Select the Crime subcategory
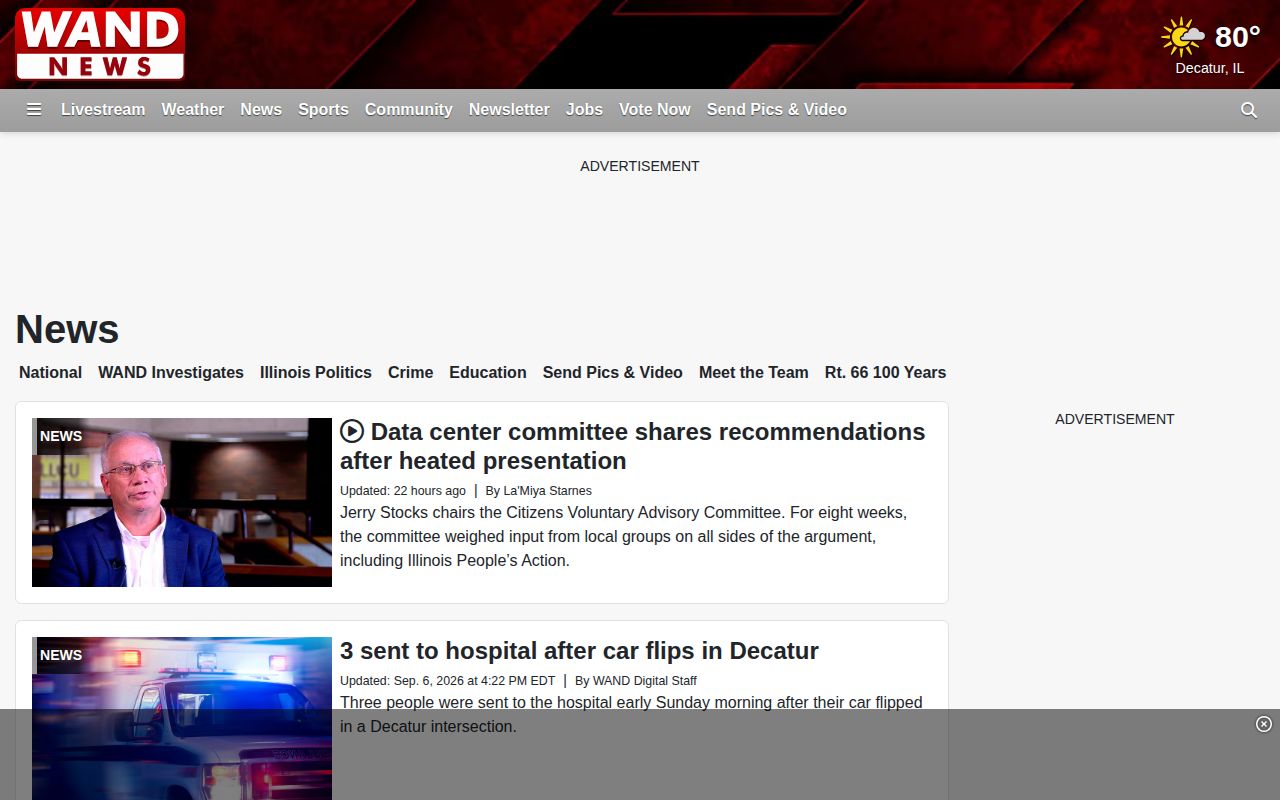 [x=411, y=372]
